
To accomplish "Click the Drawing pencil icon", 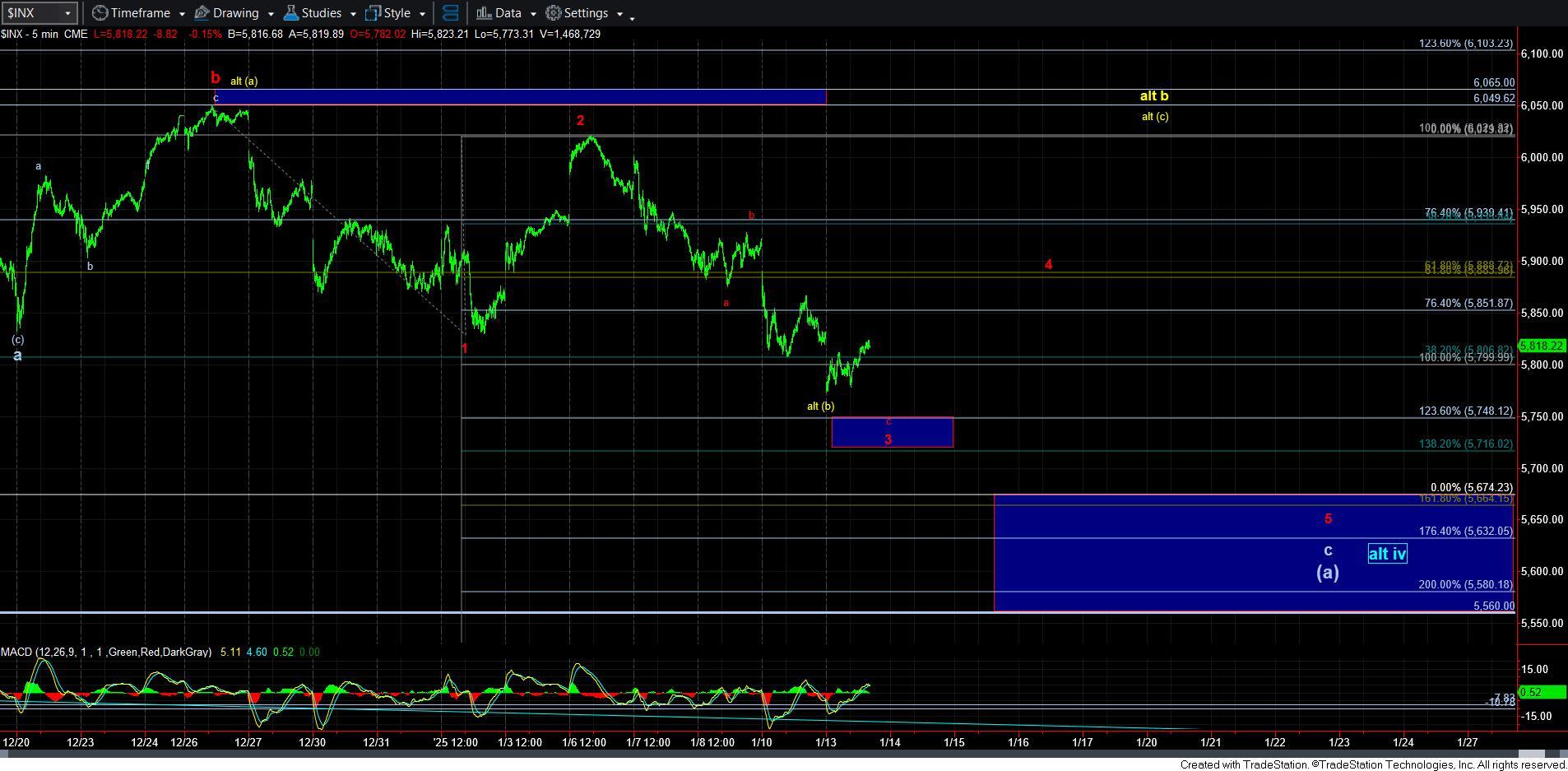I will click(x=202, y=13).
